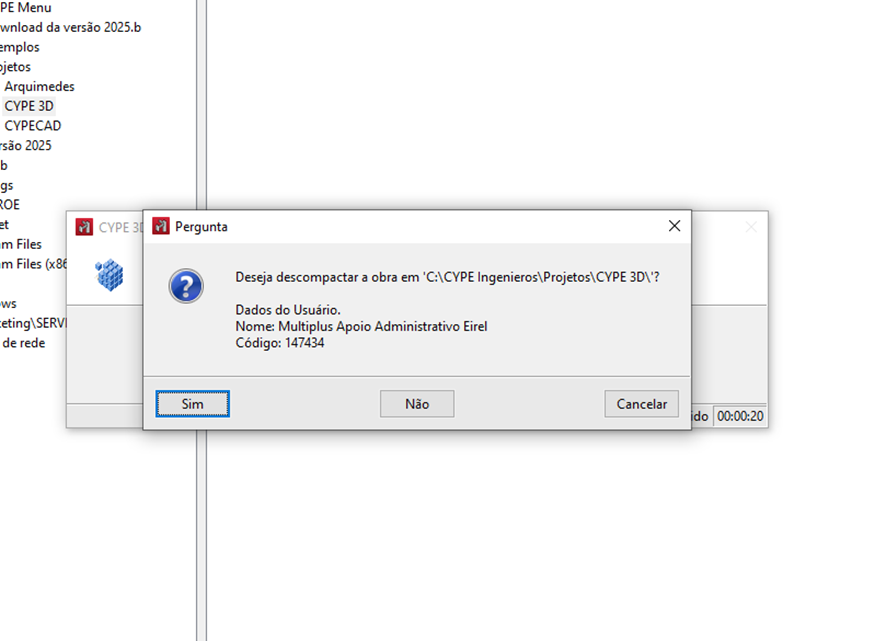Click the CYPE logo in Pergunta title bar
The width and height of the screenshot is (886, 641).
click(x=161, y=226)
